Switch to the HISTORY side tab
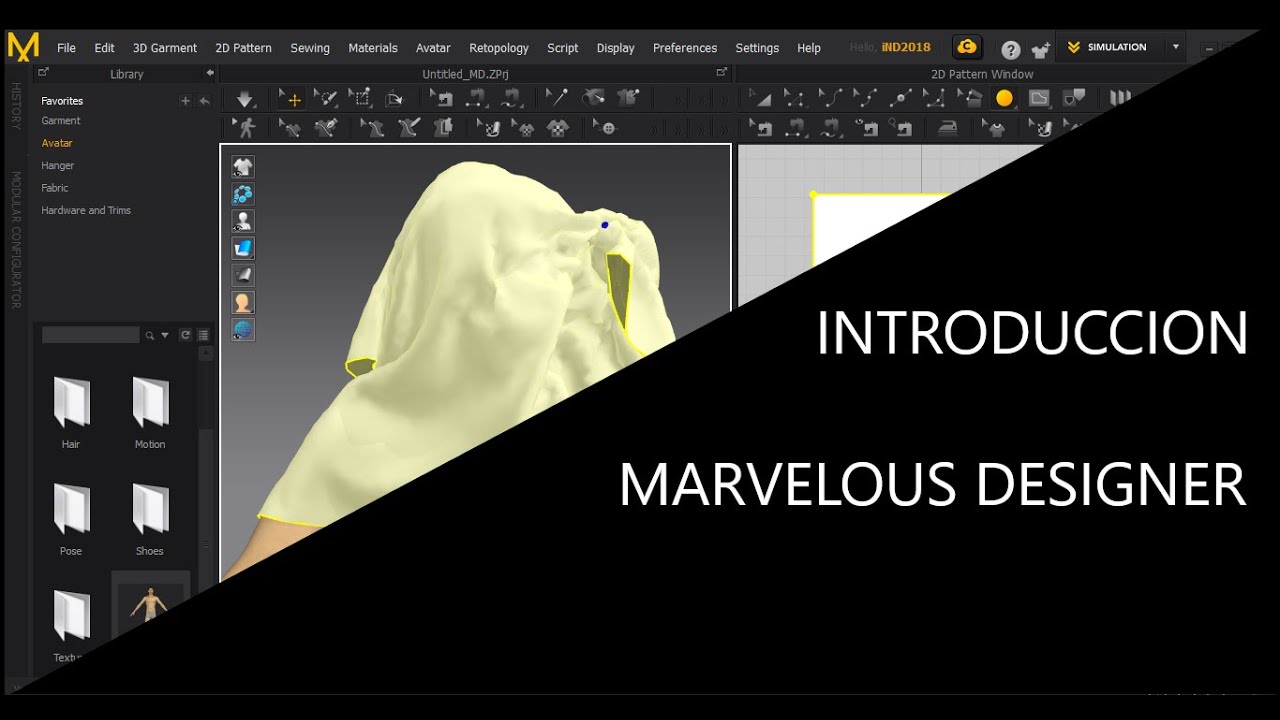 tap(15, 106)
